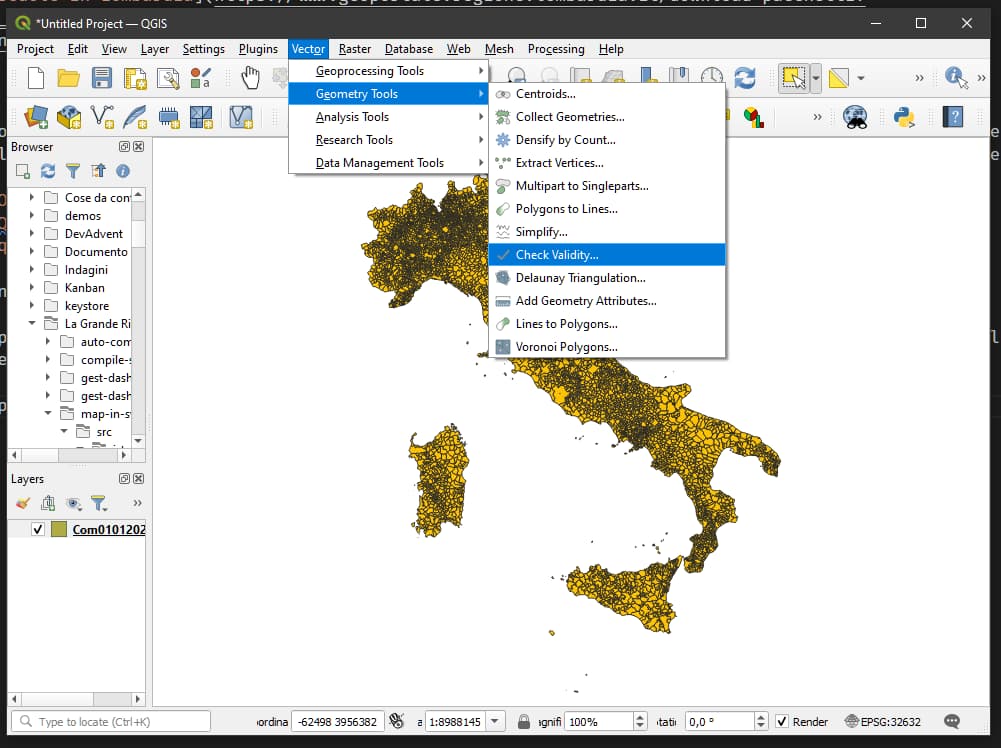Open project with the folder icon
Screen dimensions: 1001x748
click(68, 78)
